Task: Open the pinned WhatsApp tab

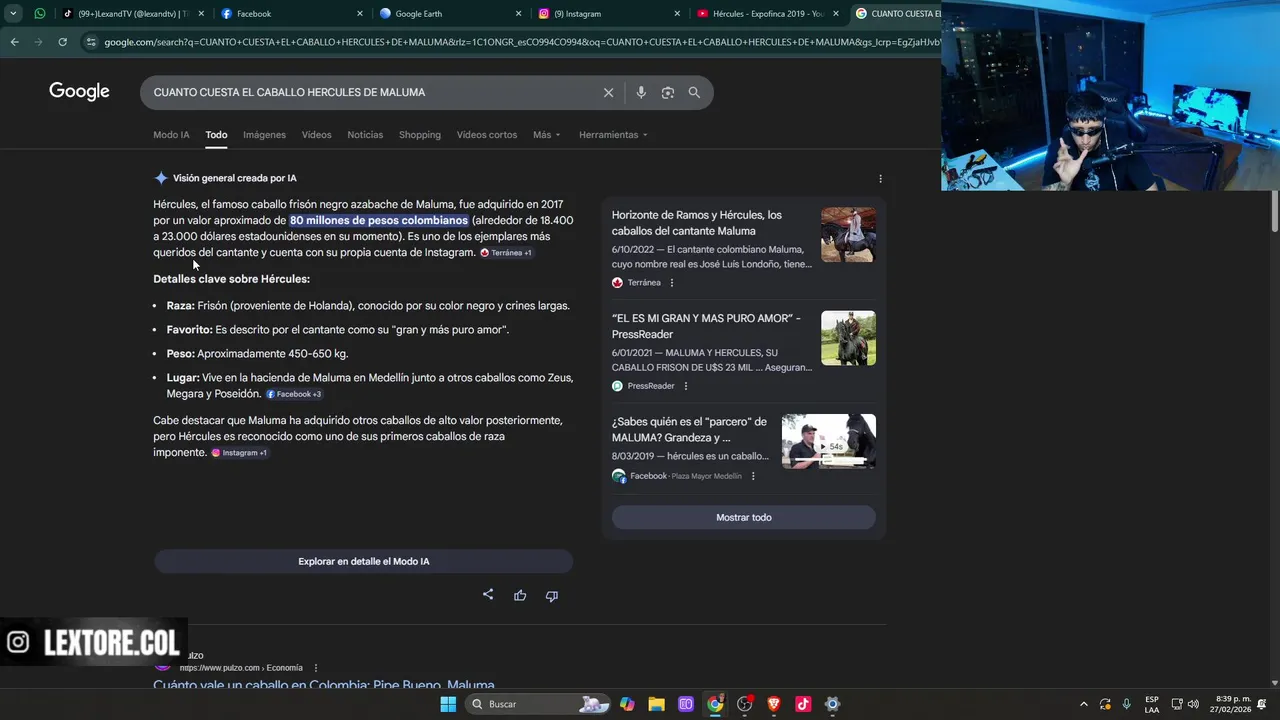Action: [x=39, y=13]
